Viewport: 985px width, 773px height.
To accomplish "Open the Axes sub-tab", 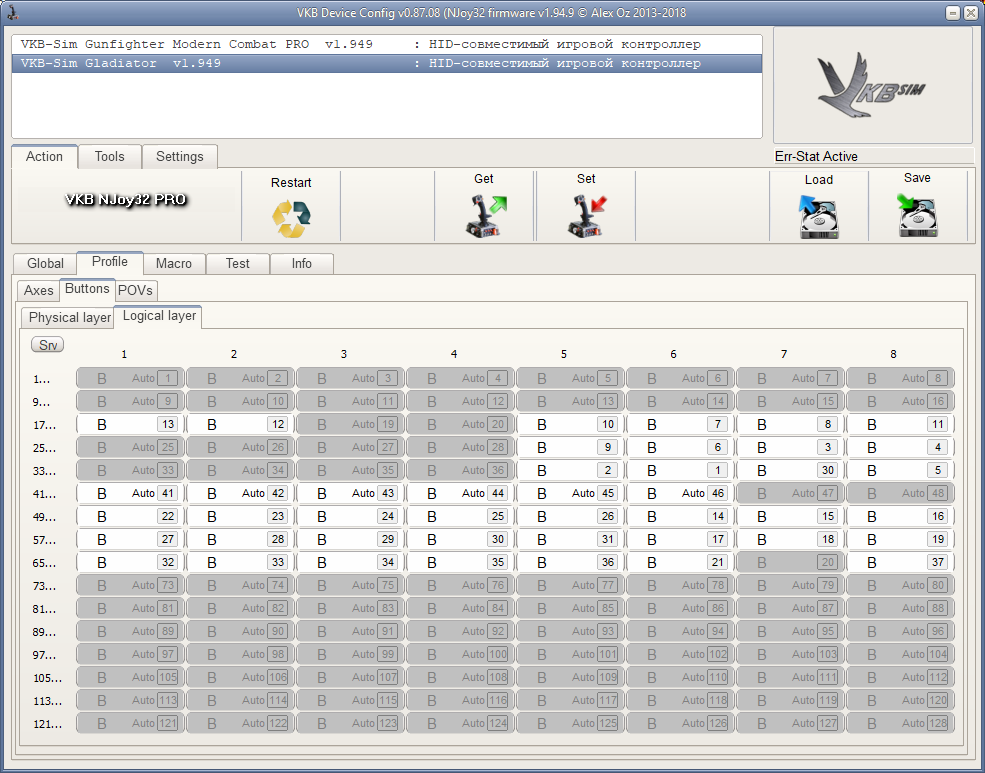I will pyautogui.click(x=38, y=290).
